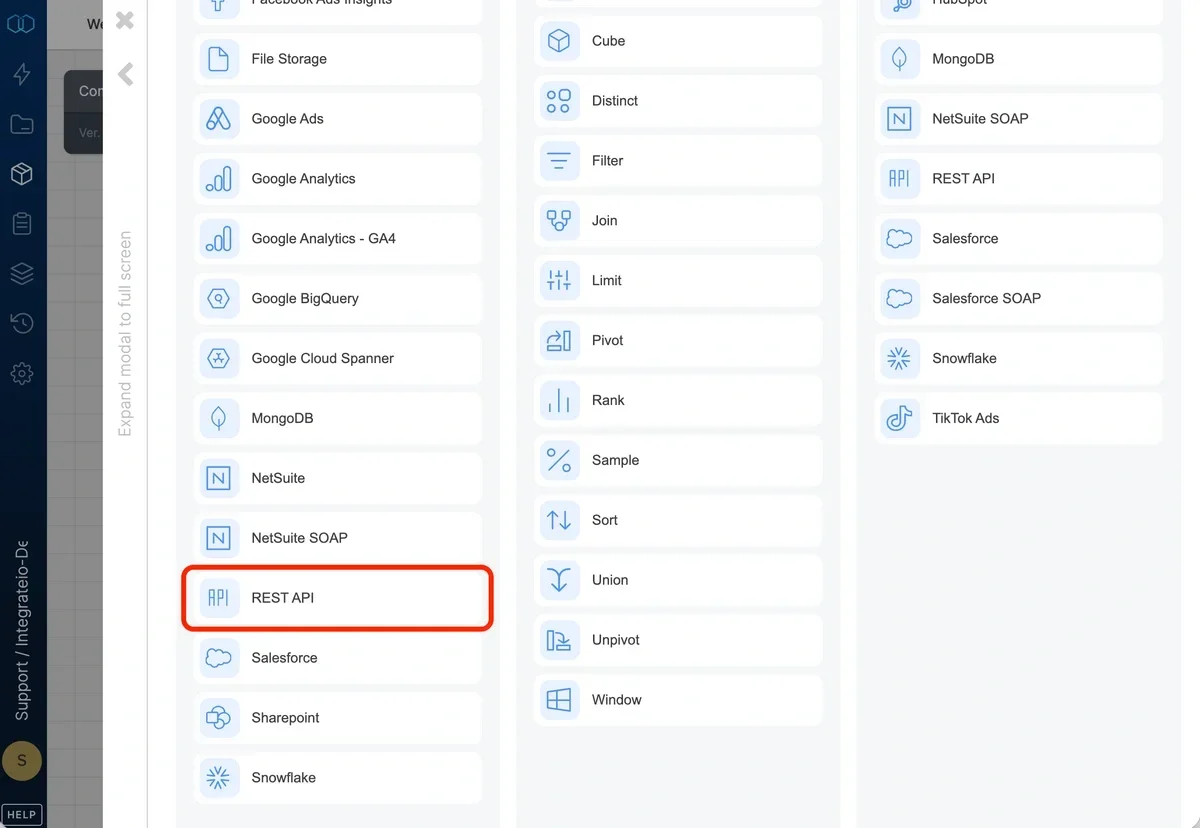This screenshot has width=1200, height=828.
Task: Choose the Google Cloud Spanner component
Action: [x=338, y=359]
